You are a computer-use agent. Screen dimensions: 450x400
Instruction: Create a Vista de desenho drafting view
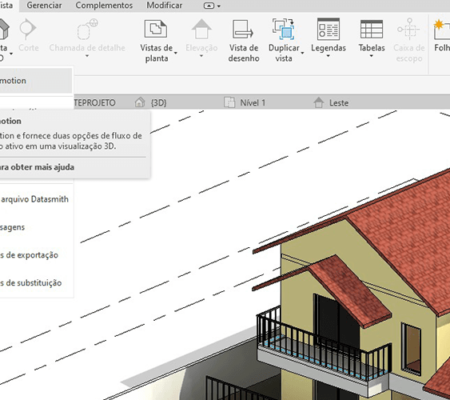pos(244,40)
